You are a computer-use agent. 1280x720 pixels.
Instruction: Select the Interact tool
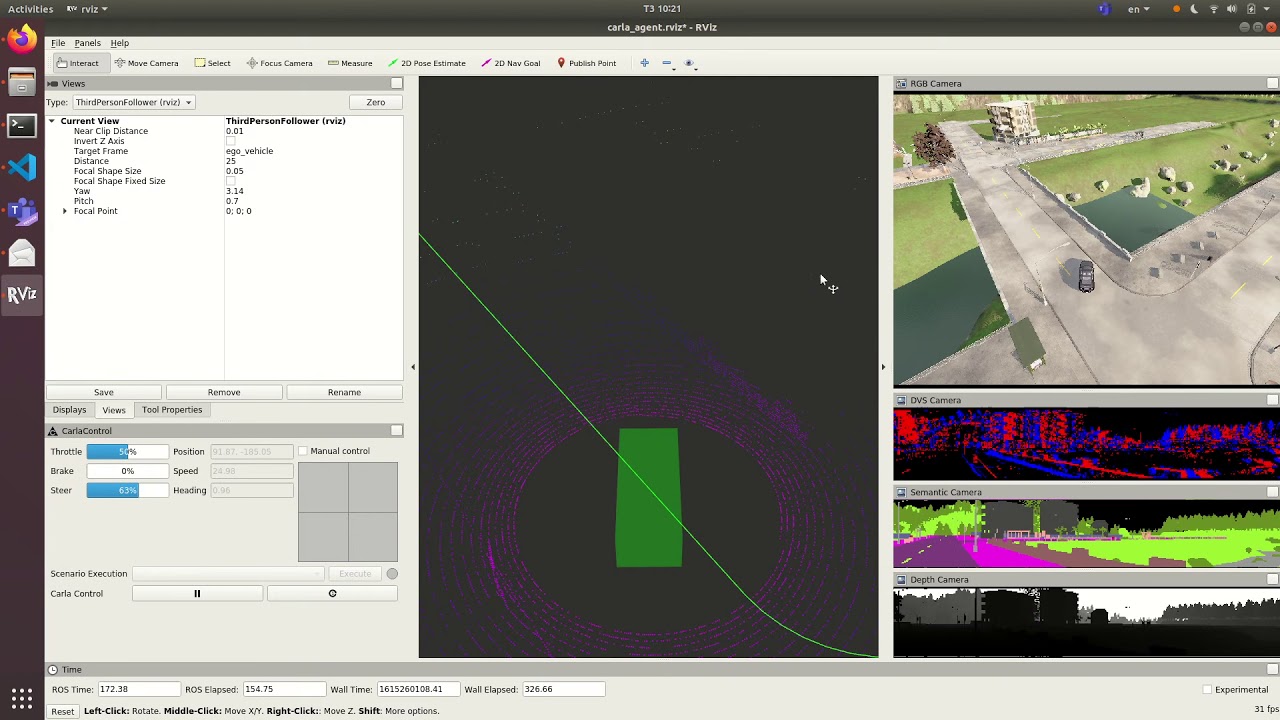[77, 63]
